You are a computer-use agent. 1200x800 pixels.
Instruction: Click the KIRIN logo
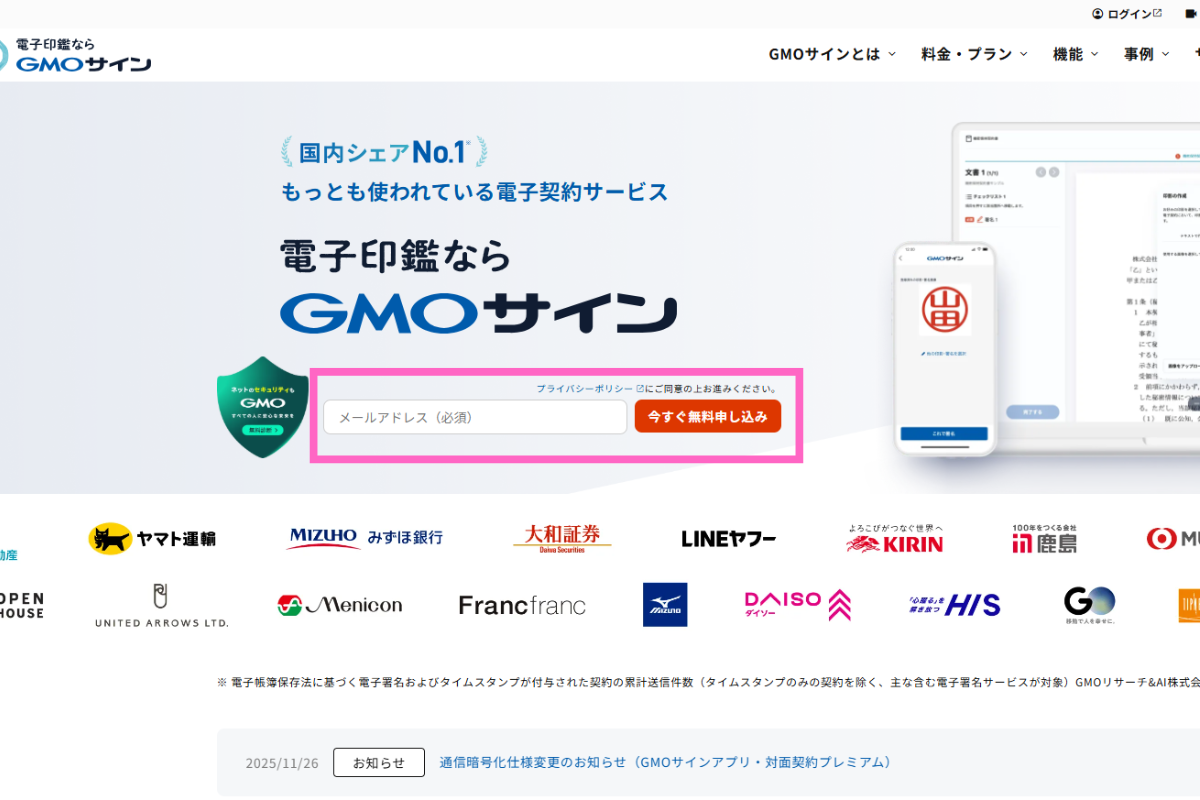(x=894, y=540)
